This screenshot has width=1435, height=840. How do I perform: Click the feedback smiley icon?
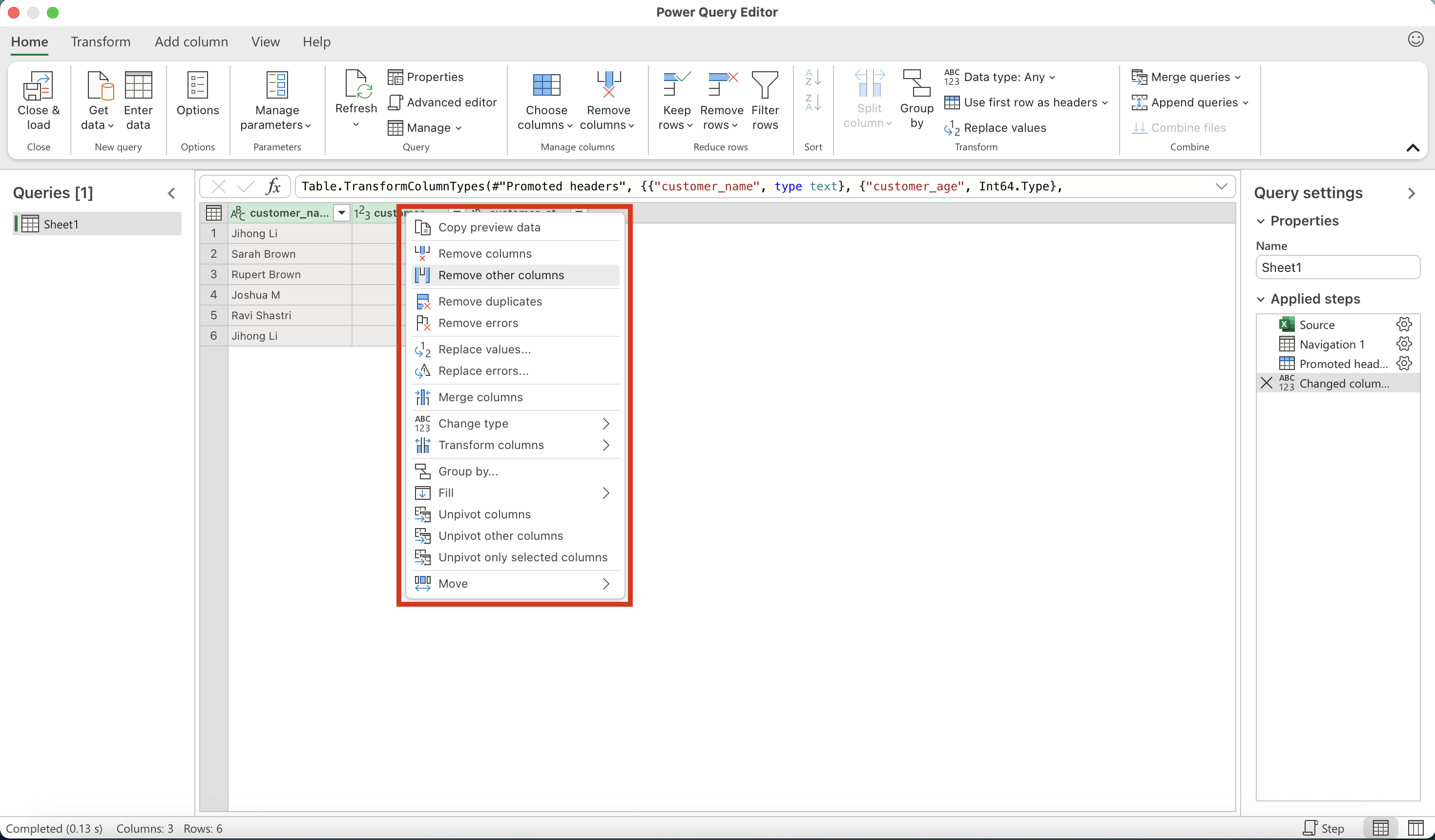click(1415, 39)
